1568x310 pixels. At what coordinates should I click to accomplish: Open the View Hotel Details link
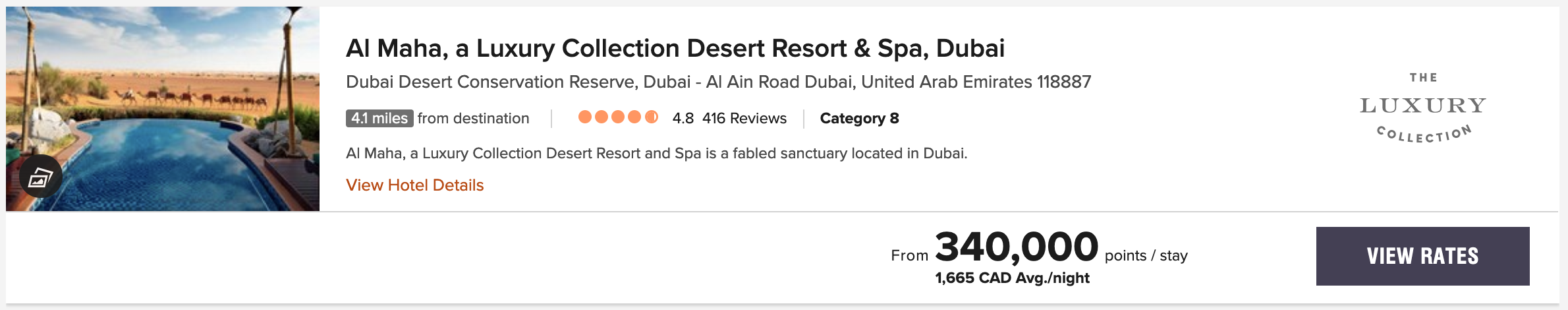coord(414,185)
